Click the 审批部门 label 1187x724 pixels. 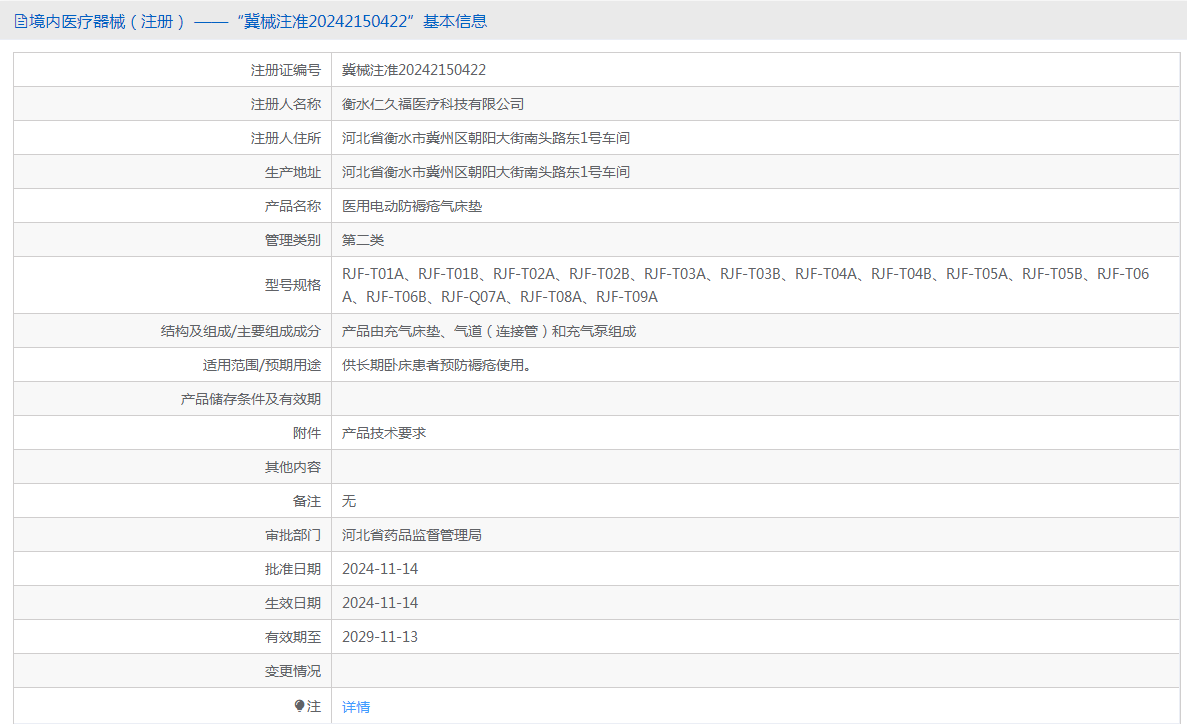pos(293,535)
